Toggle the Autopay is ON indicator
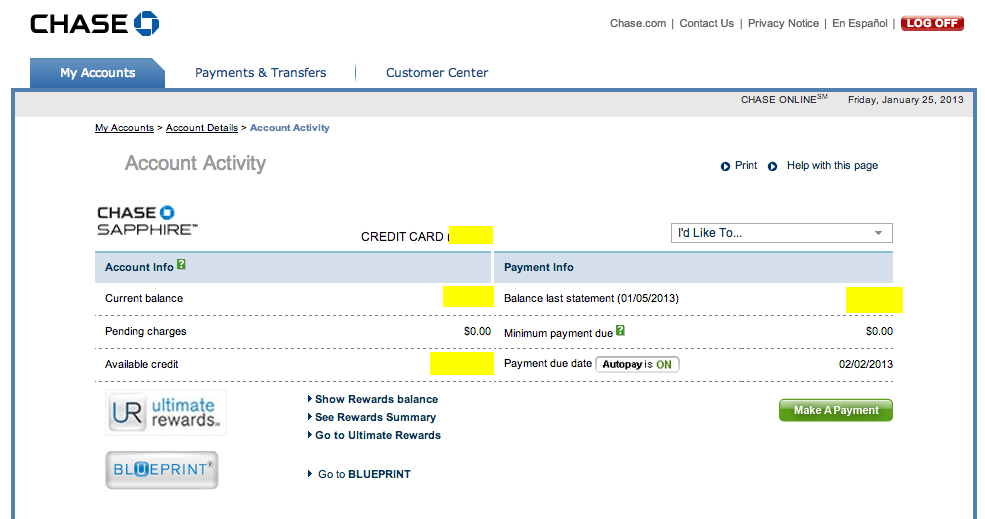985x519 pixels. click(637, 364)
